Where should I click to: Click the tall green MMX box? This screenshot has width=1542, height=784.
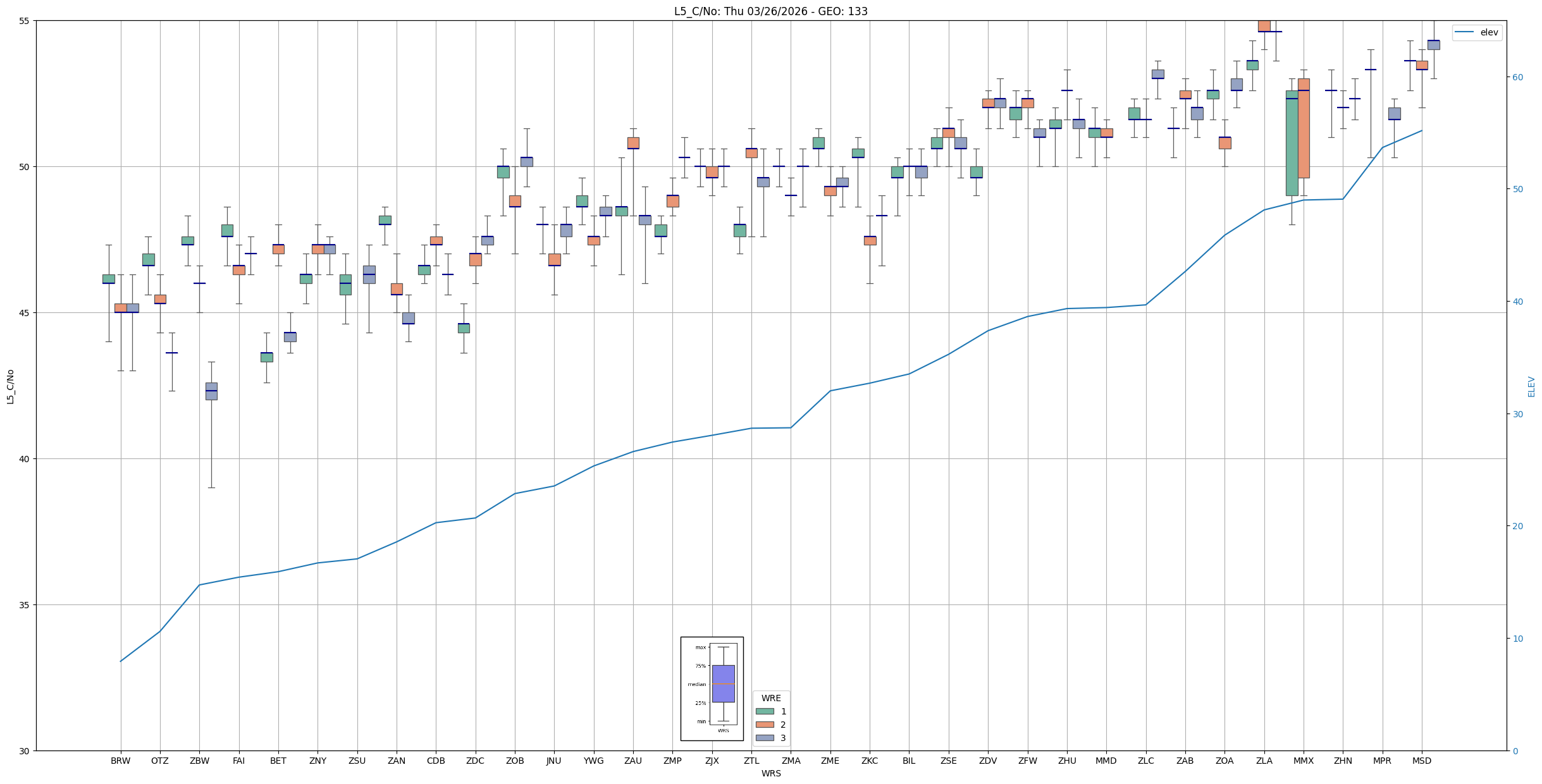click(x=1291, y=143)
